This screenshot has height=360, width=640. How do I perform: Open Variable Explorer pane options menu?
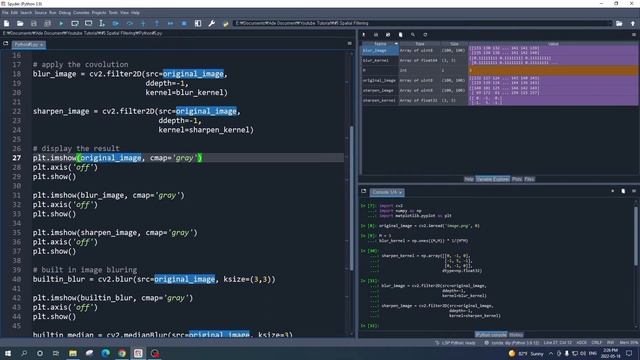click(634, 35)
